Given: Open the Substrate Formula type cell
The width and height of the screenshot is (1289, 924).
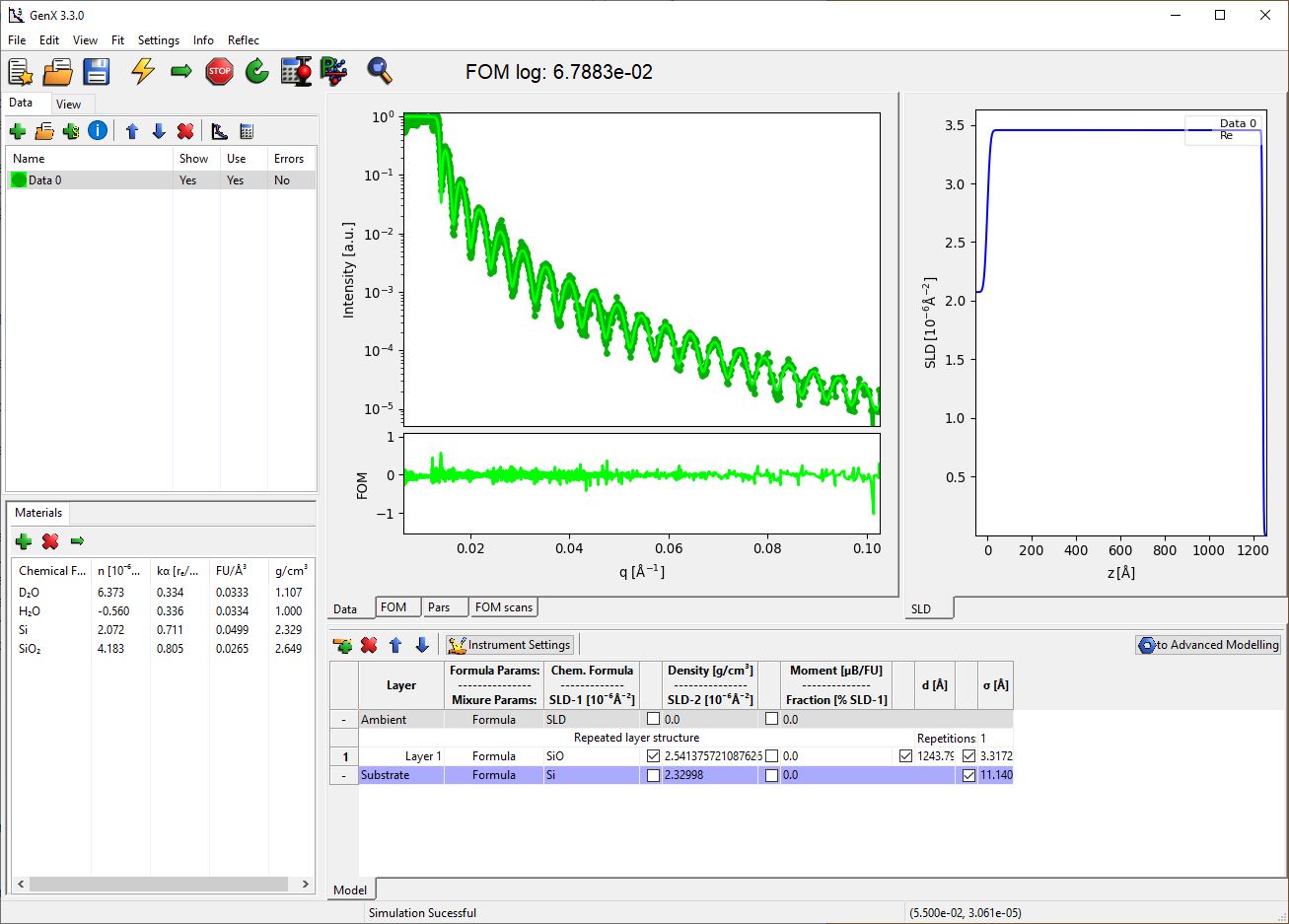Looking at the screenshot, I should 493,775.
